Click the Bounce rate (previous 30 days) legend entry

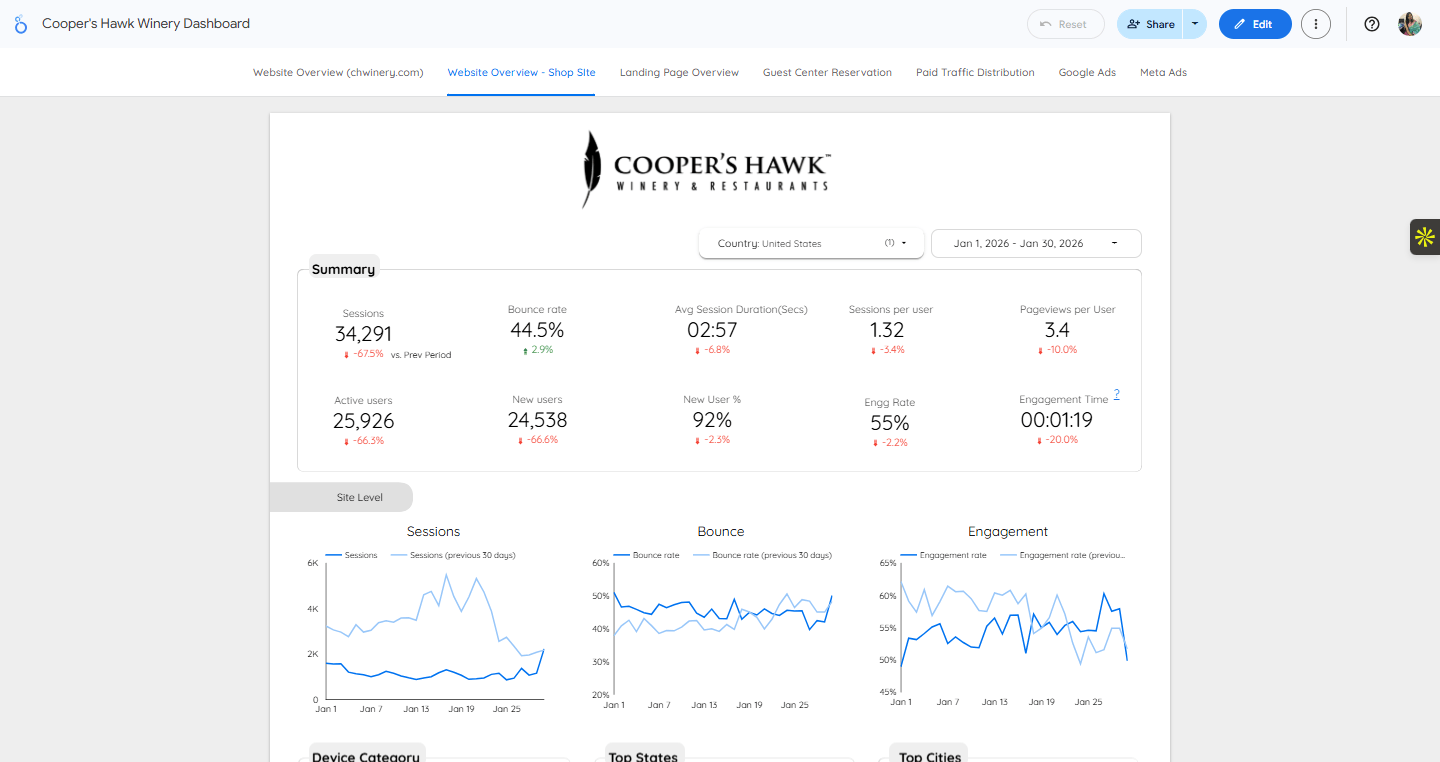pos(762,555)
